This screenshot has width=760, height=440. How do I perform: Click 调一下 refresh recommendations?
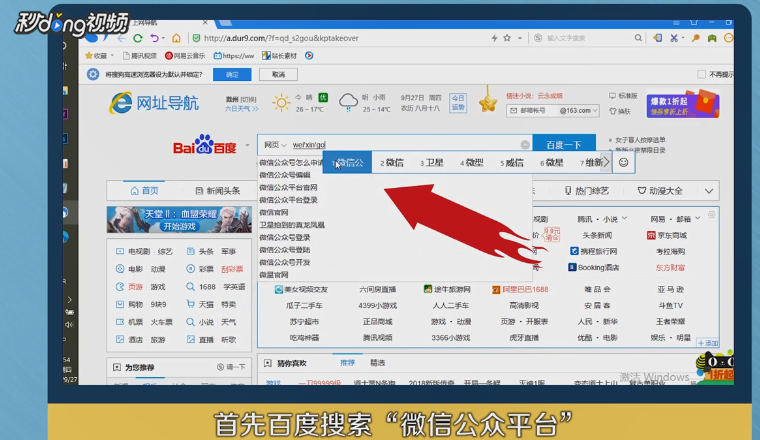(x=231, y=367)
